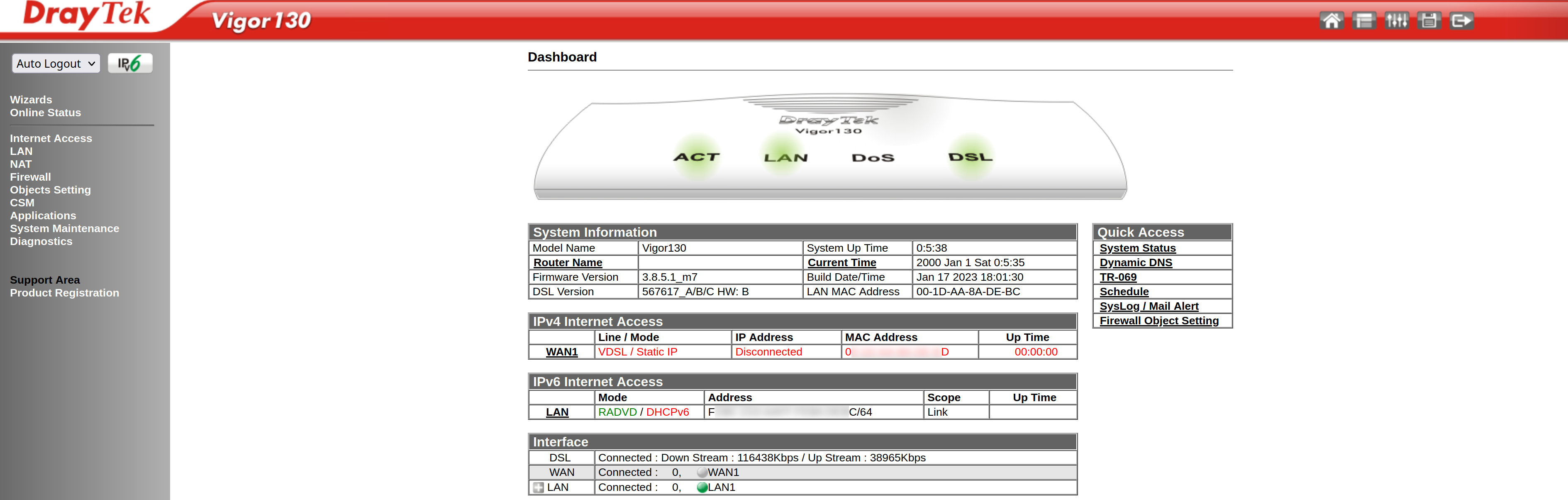Open Dynamic DNS quick access link
The image size is (1568, 500).
point(1135,262)
